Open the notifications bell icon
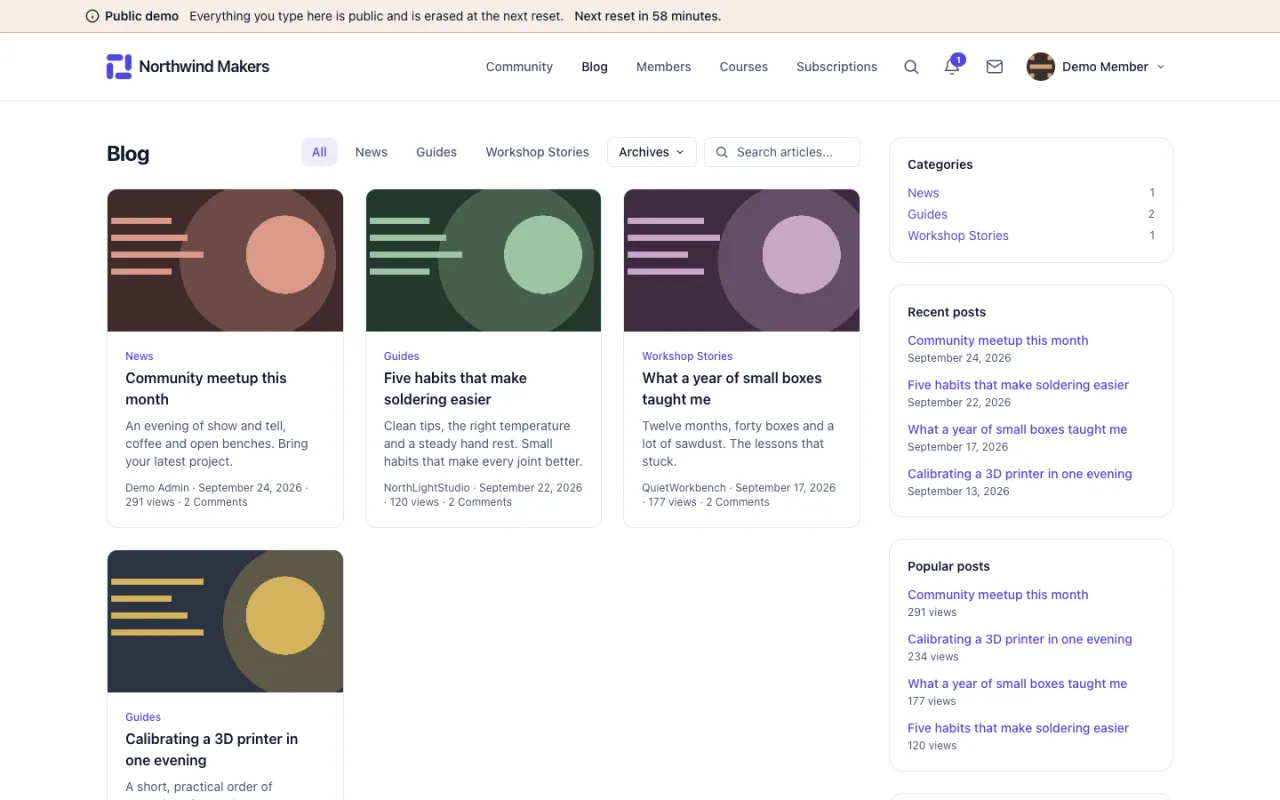The image size is (1280, 800). pos(952,67)
